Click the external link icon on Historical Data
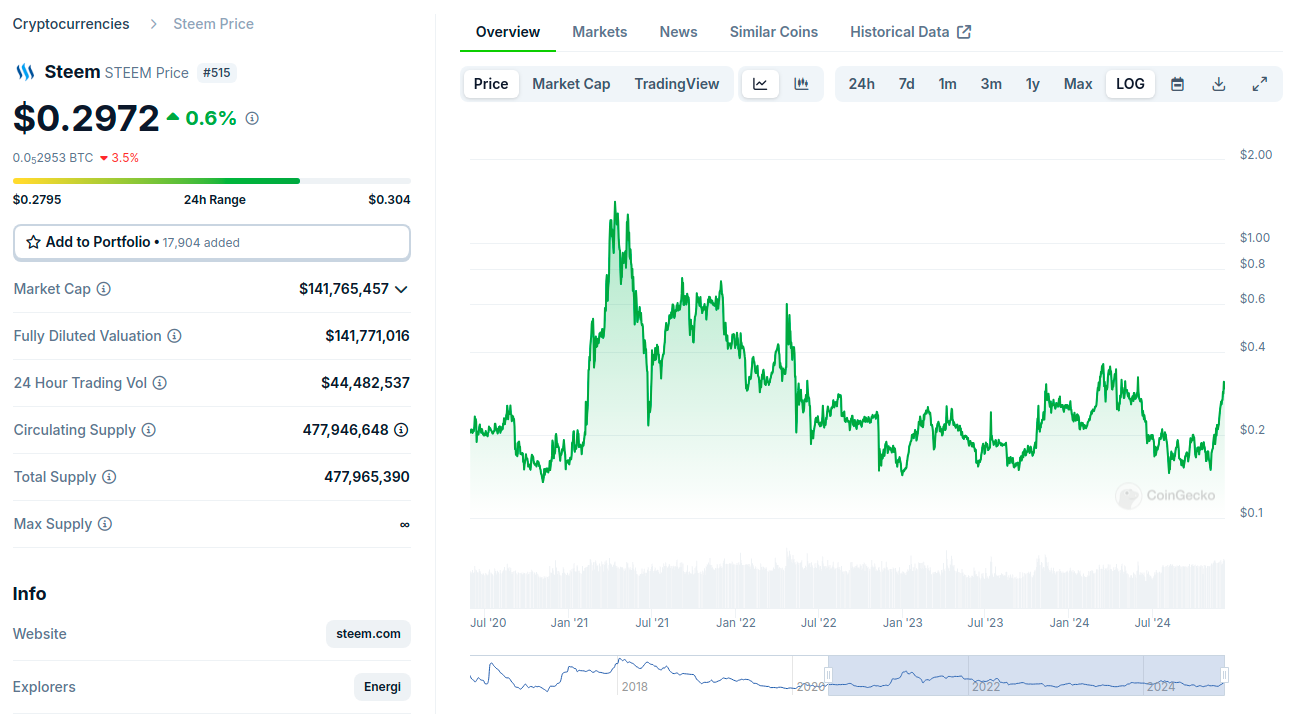Screen dimensions: 1302x714 click(964, 32)
